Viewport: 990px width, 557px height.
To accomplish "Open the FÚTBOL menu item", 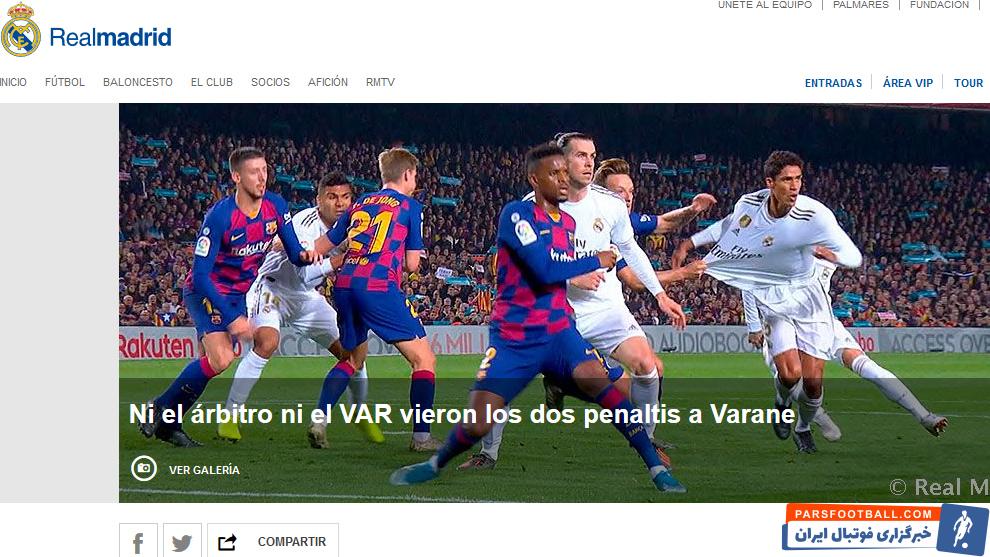I will [x=64, y=82].
